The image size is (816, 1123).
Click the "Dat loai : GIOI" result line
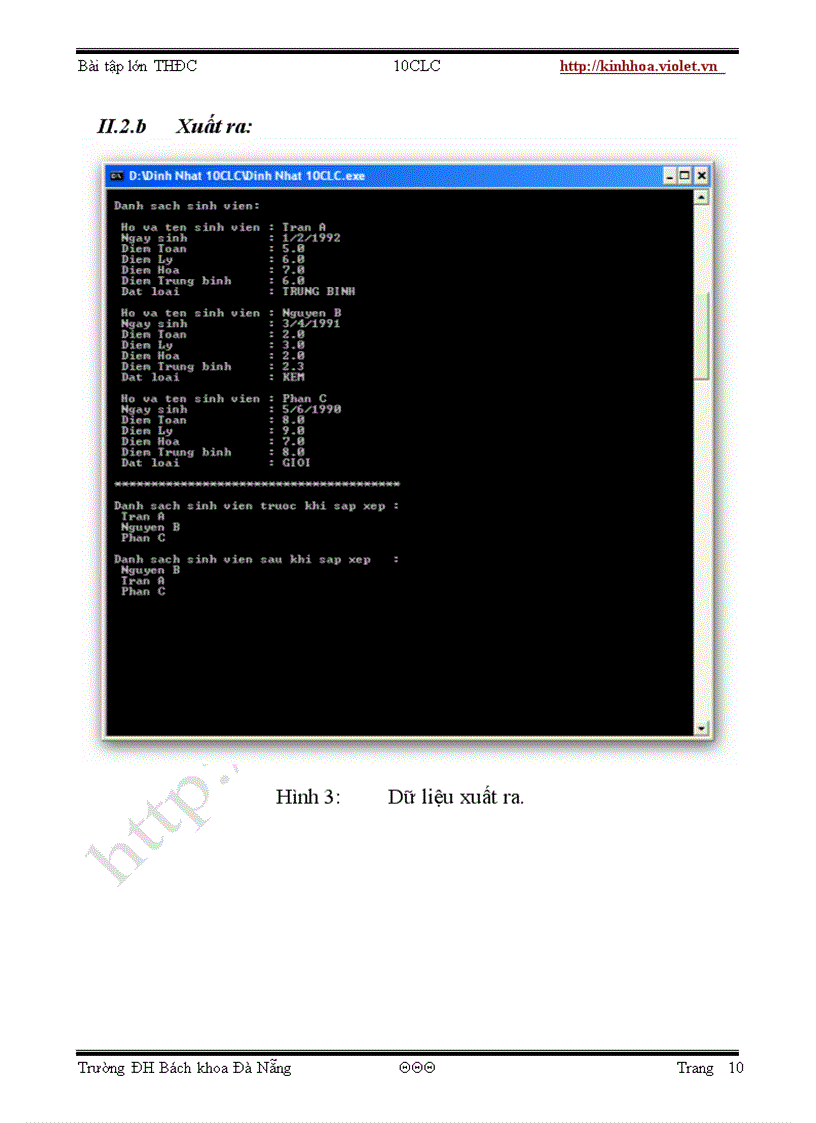(x=215, y=463)
